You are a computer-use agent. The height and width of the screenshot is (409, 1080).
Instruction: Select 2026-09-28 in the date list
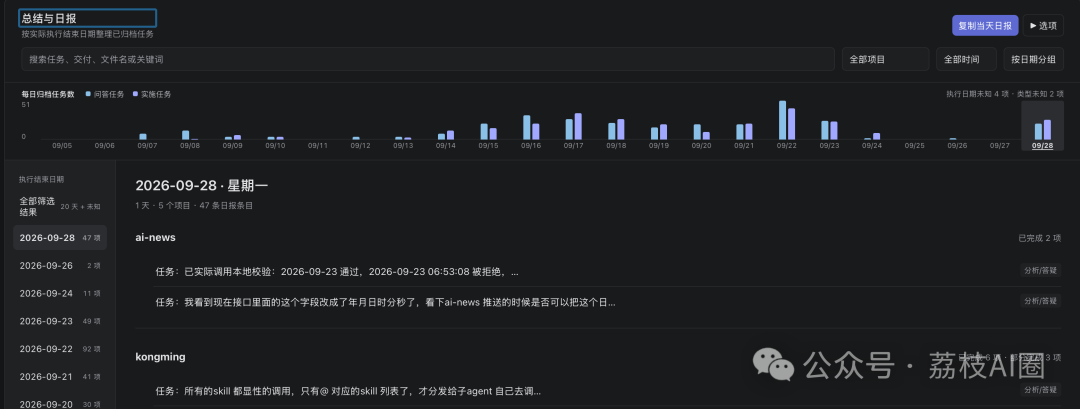coord(60,238)
